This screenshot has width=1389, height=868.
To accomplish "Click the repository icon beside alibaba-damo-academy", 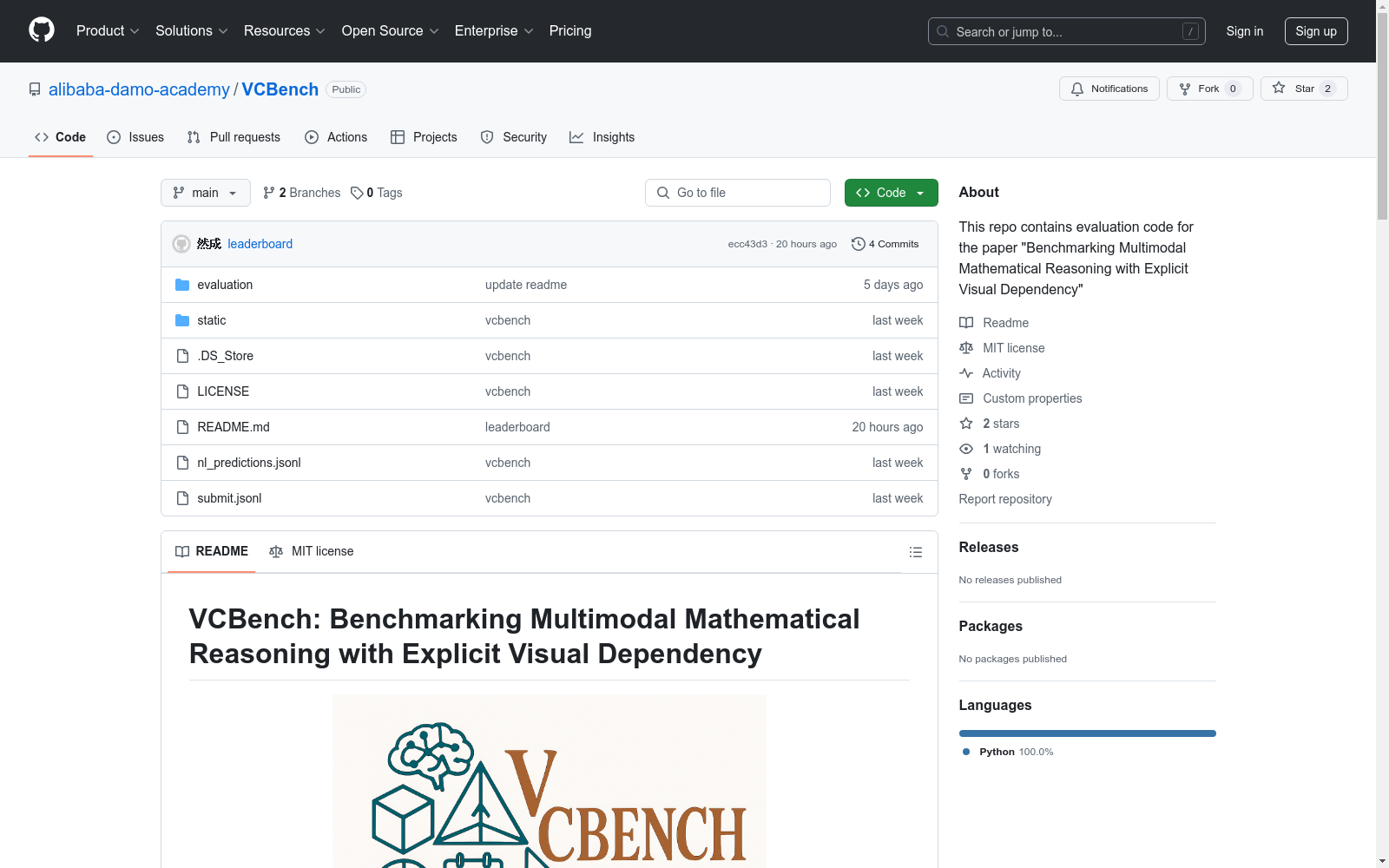I will (x=35, y=89).
